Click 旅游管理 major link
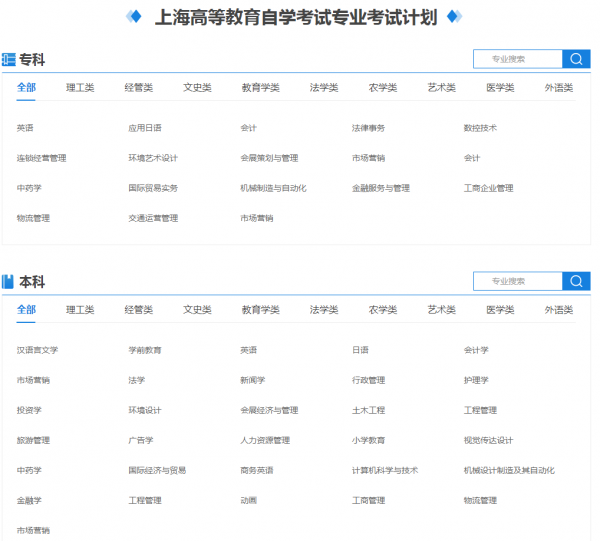Viewport: 600px width, 541px height. (x=33, y=440)
